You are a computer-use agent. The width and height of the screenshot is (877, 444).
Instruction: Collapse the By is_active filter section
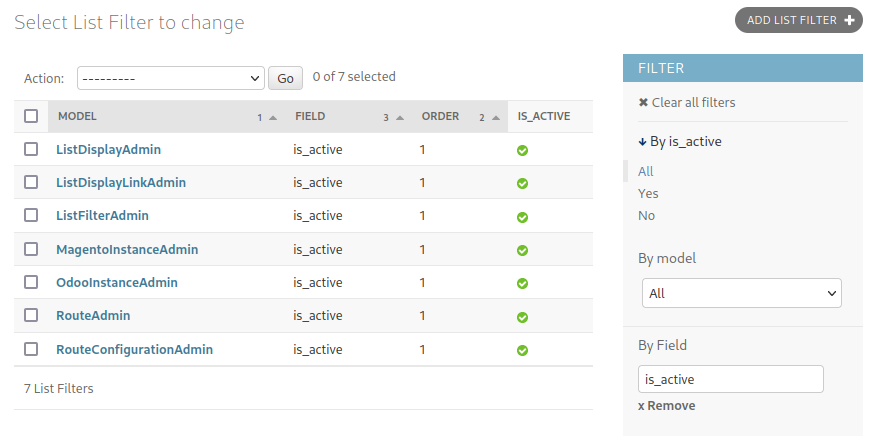click(680, 142)
